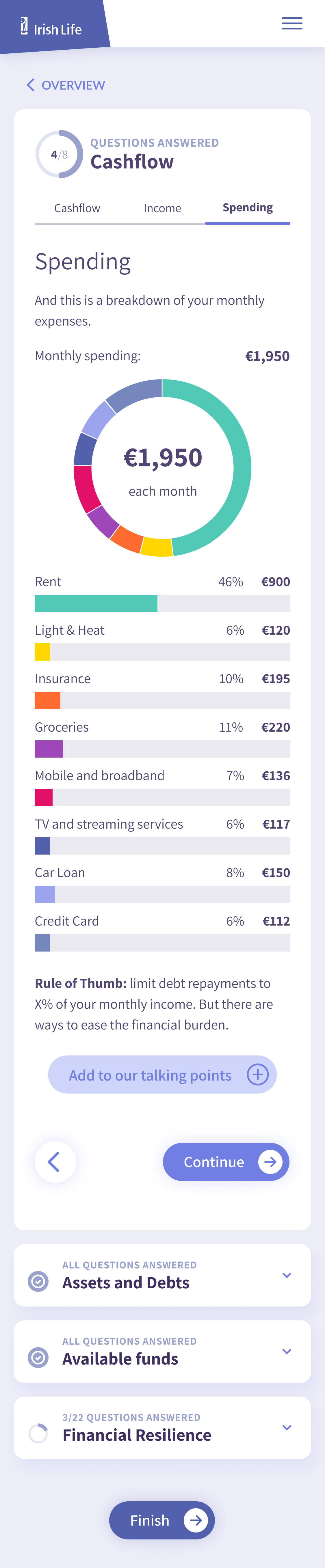The width and height of the screenshot is (325, 1568).
Task: Click the 4/8 progress ring icon
Action: [59, 154]
